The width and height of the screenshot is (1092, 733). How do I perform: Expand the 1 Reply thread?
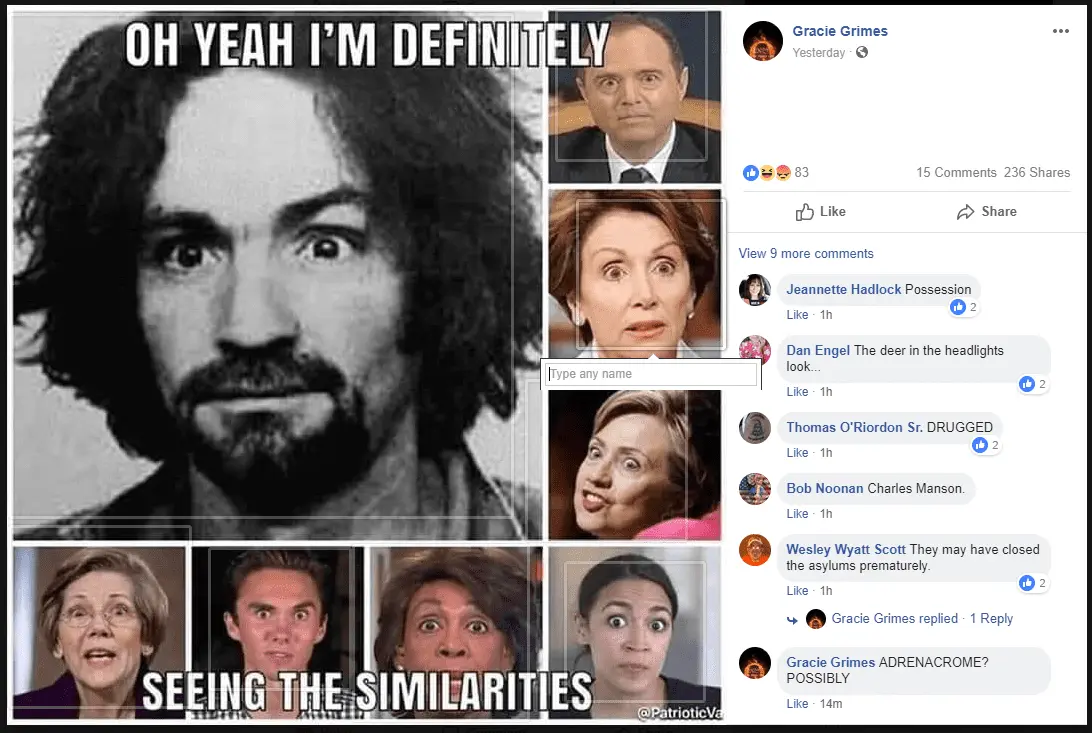pos(991,619)
